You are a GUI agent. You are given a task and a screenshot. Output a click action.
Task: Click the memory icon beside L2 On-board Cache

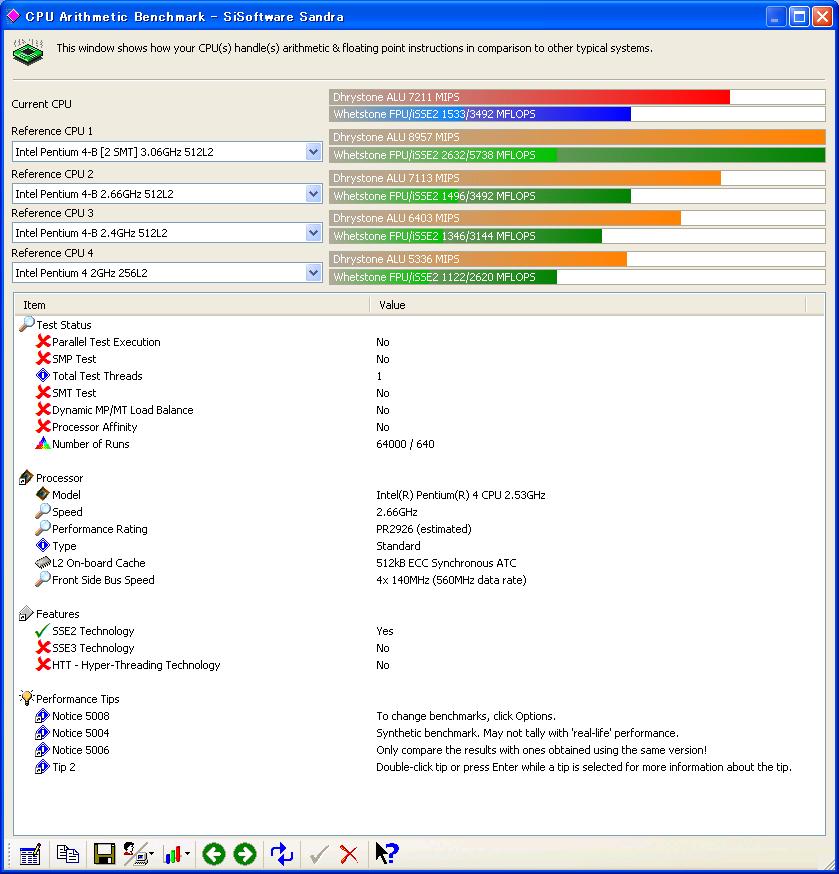coord(43,562)
